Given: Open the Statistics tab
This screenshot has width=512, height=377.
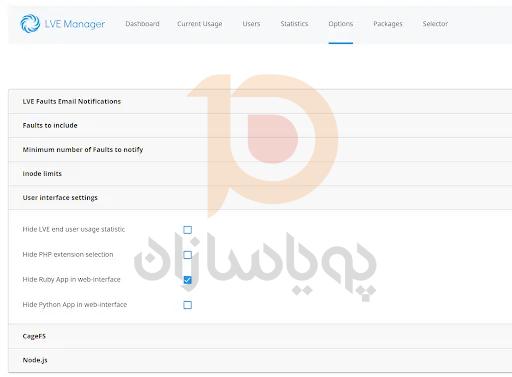Looking at the screenshot, I should click(294, 24).
